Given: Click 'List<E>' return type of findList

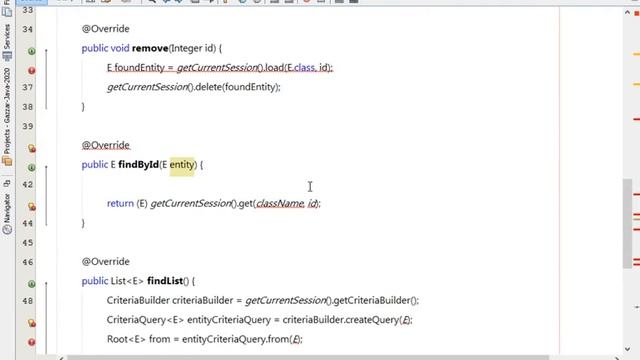Looking at the screenshot, I should point(127,281).
